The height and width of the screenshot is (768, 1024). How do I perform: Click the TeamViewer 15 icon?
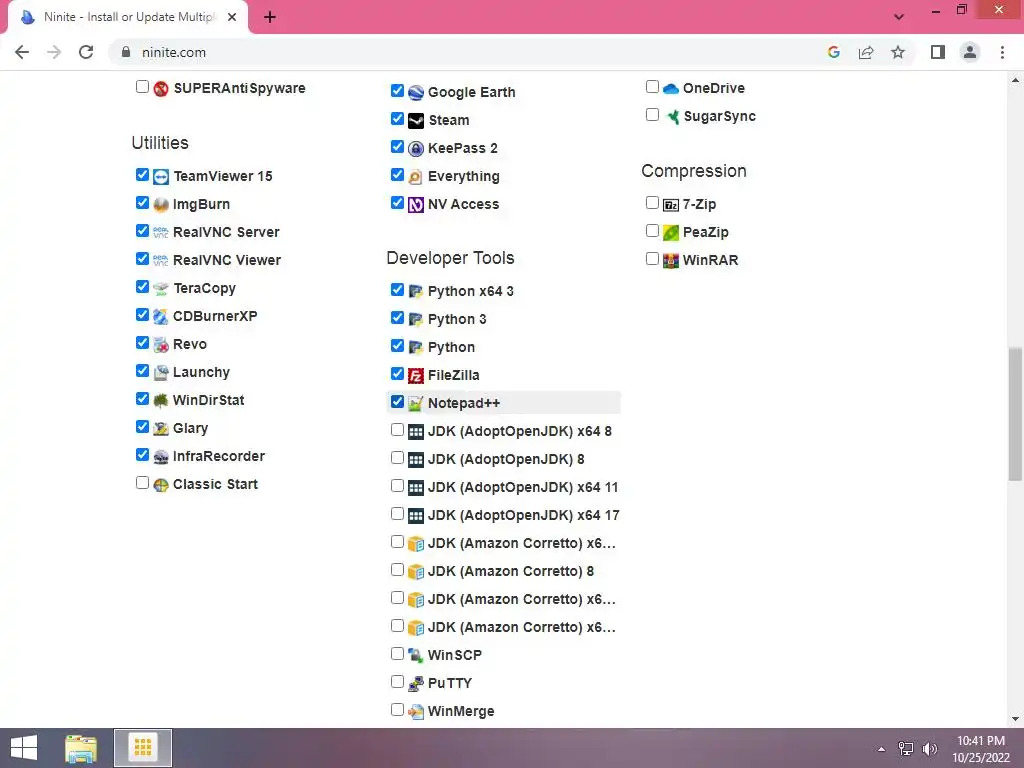(x=161, y=177)
